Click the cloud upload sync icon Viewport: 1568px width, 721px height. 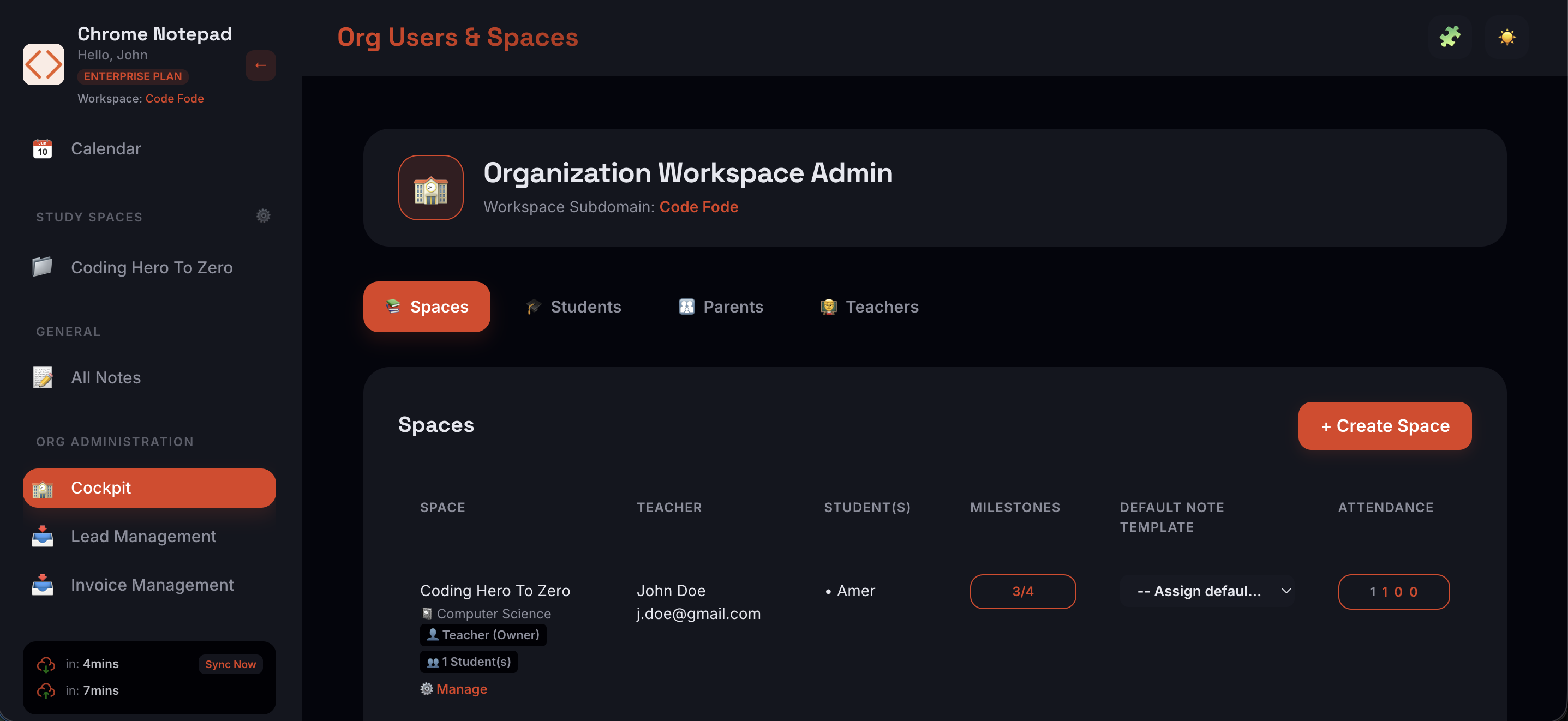click(x=46, y=691)
